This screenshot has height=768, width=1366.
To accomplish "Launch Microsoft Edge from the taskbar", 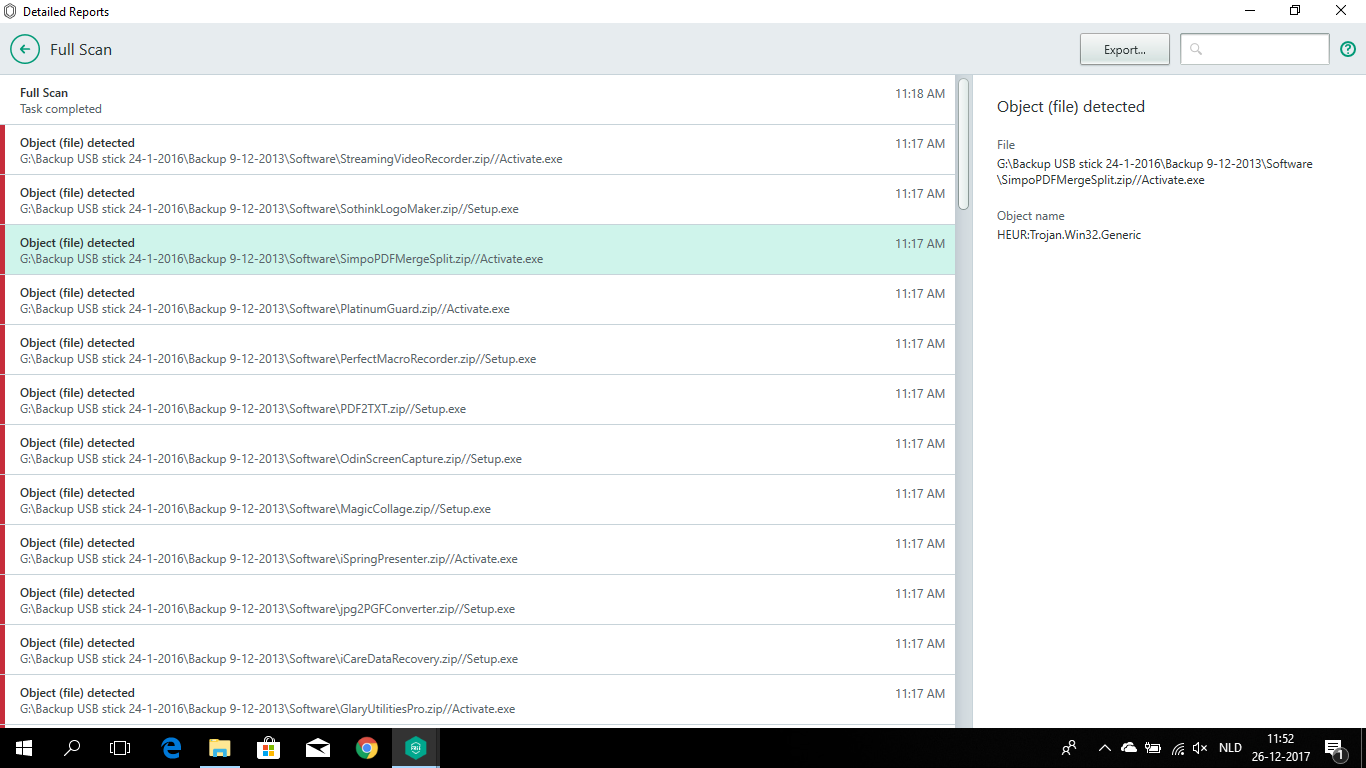I will (x=171, y=747).
